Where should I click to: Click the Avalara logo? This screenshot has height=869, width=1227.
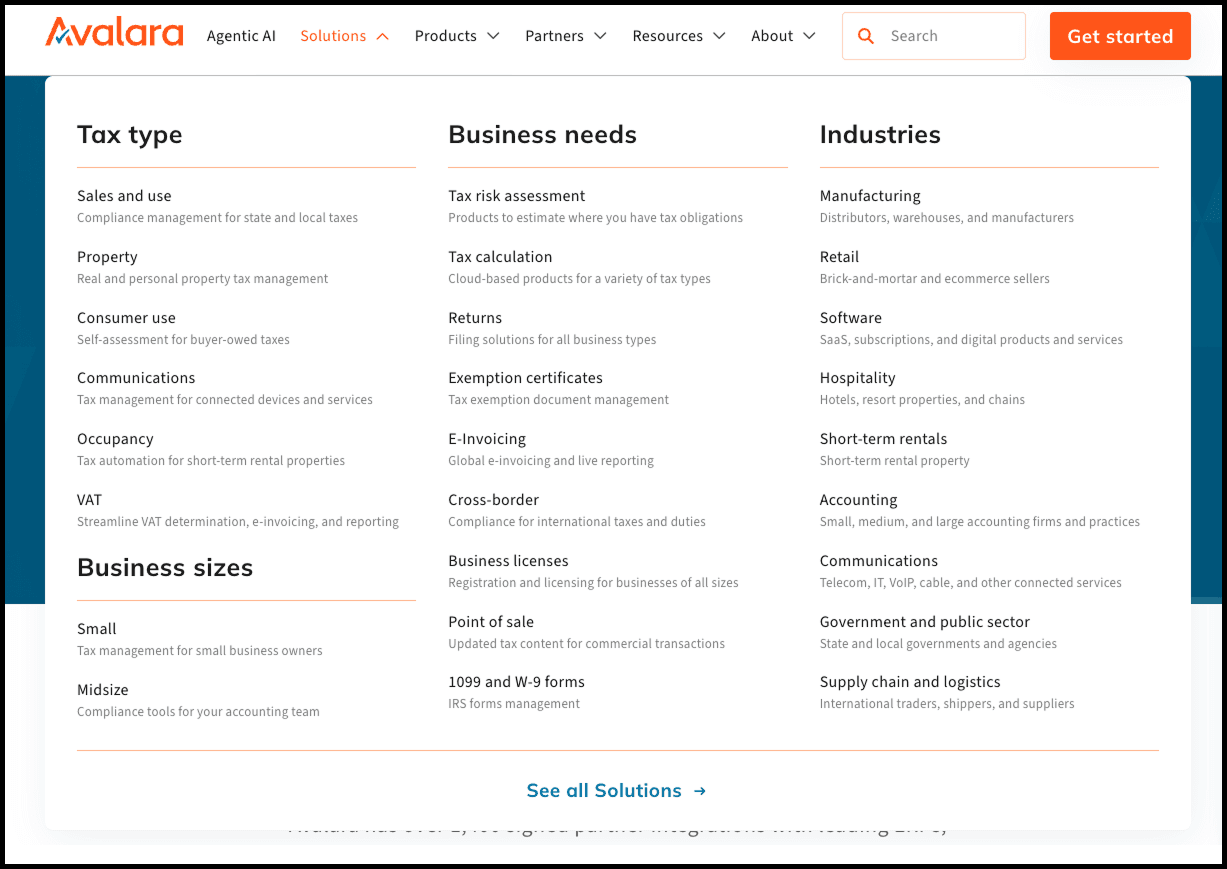pos(113,31)
